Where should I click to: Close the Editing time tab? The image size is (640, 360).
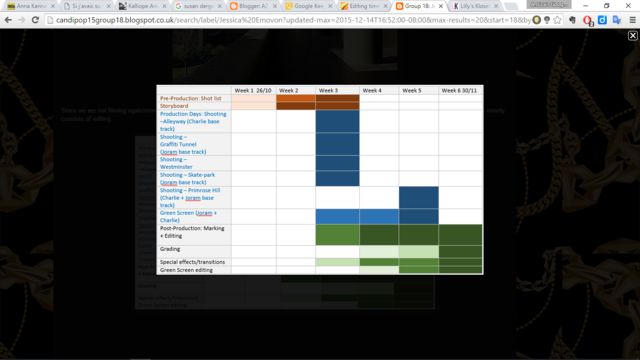click(385, 6)
